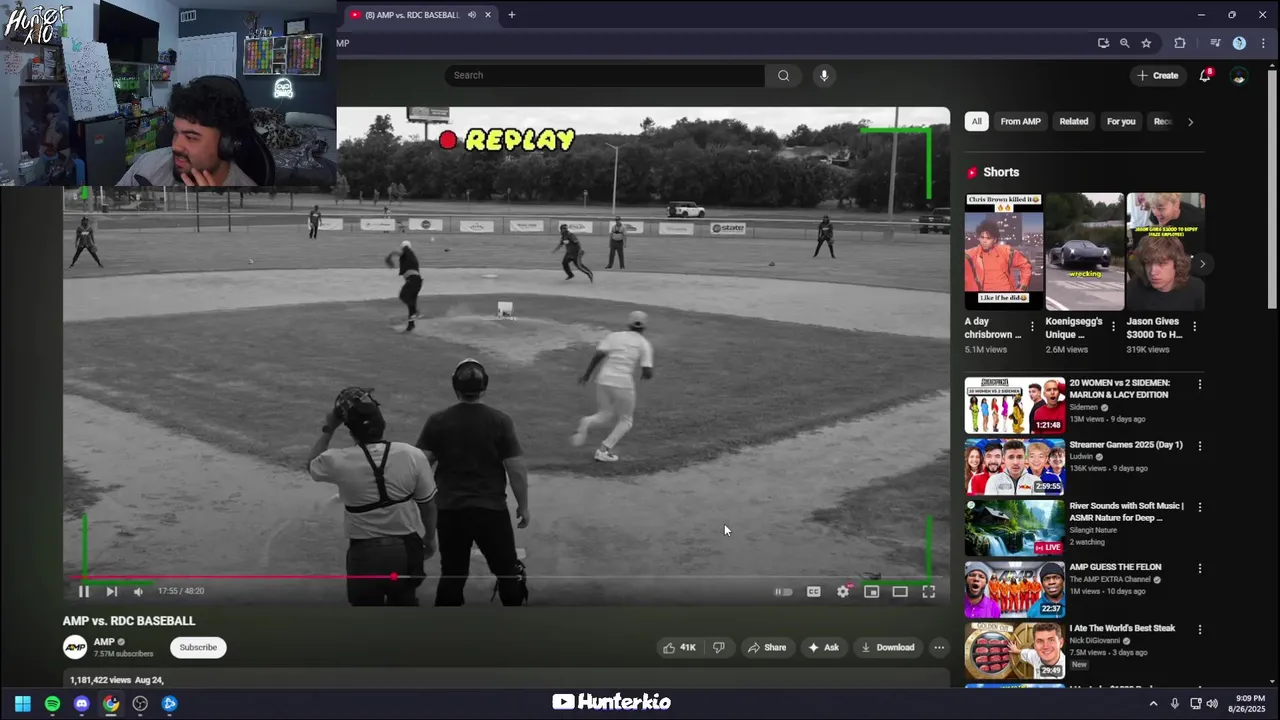Viewport: 1280px width, 720px height.
Task: Open River Sounds live stream thumbnail
Action: click(1015, 527)
